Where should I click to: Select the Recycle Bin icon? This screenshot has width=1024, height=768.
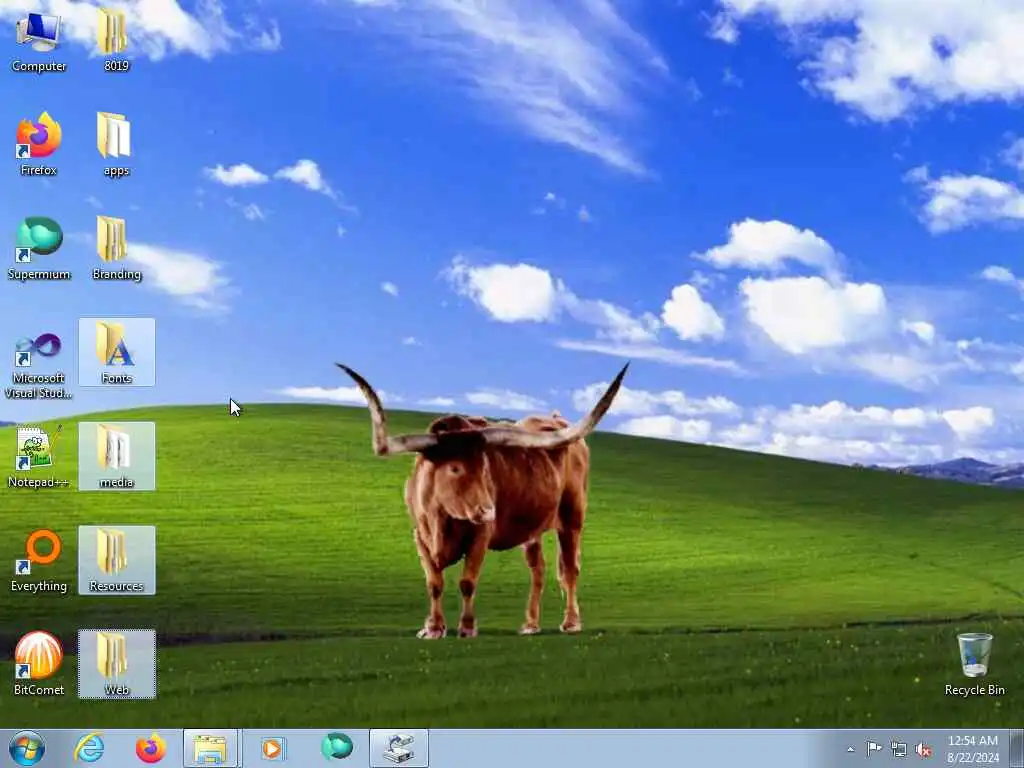click(974, 664)
